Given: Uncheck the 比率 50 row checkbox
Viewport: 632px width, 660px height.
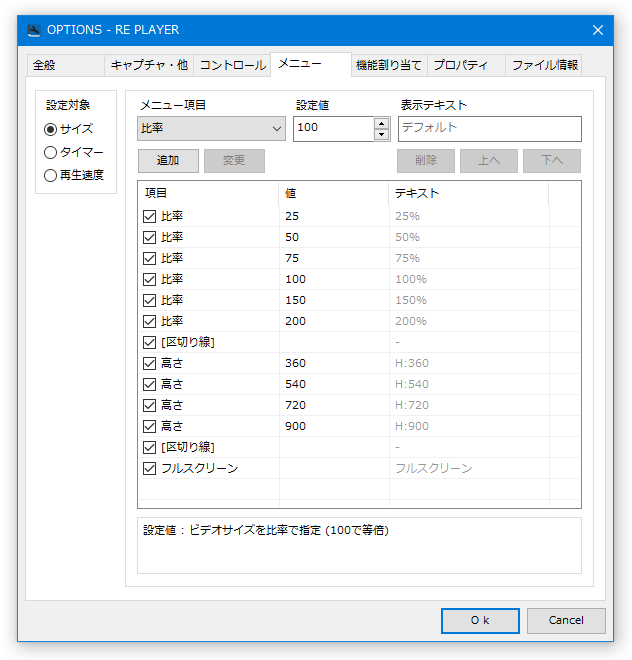Looking at the screenshot, I should click(149, 237).
